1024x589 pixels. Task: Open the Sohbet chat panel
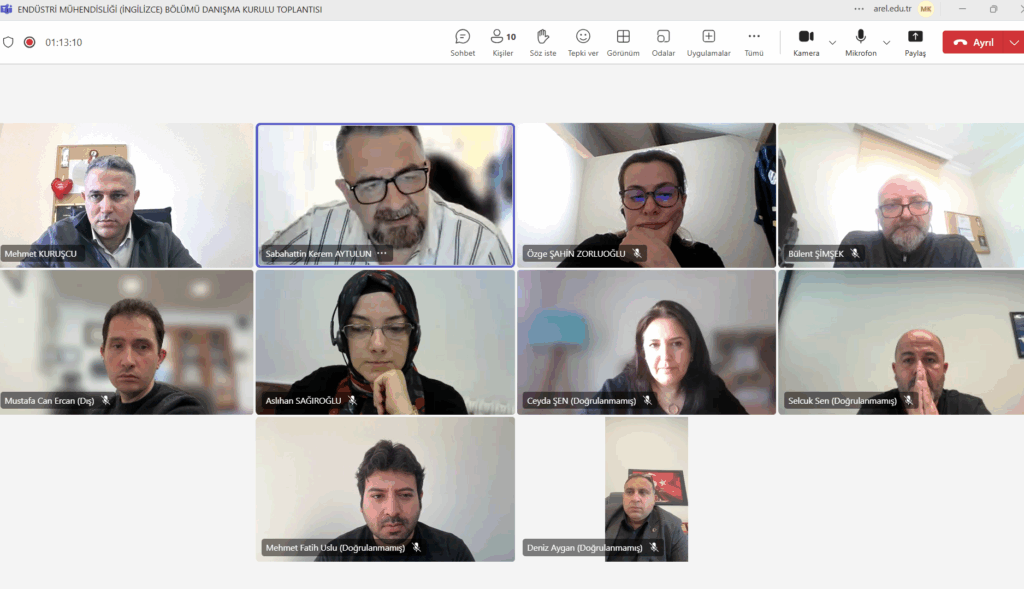click(x=462, y=42)
